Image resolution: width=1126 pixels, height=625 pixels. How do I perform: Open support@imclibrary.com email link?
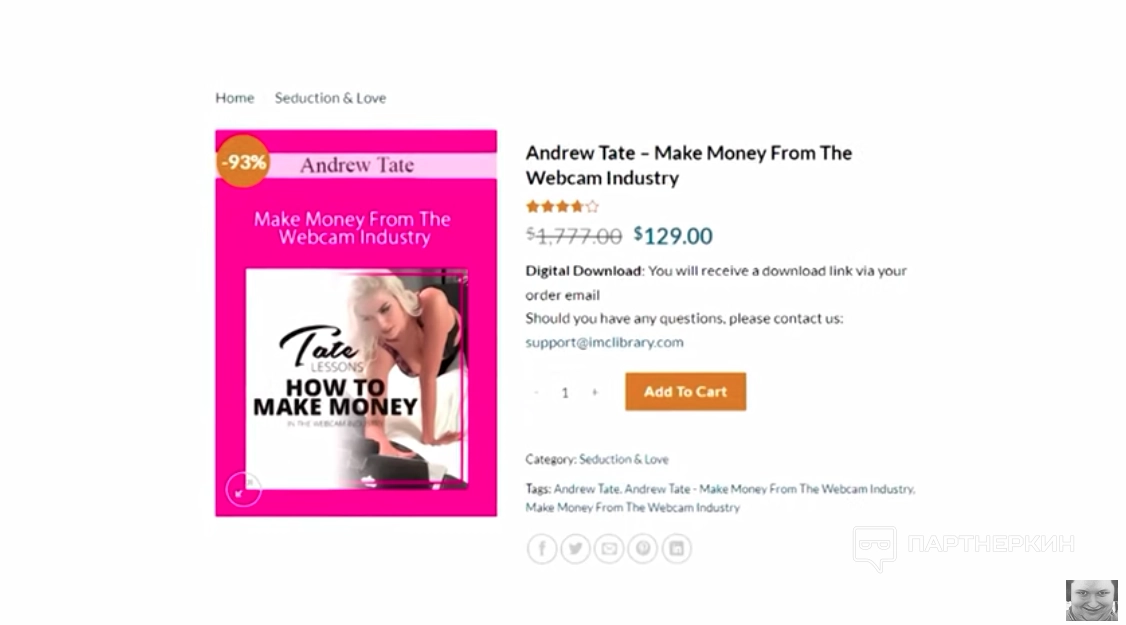(605, 342)
